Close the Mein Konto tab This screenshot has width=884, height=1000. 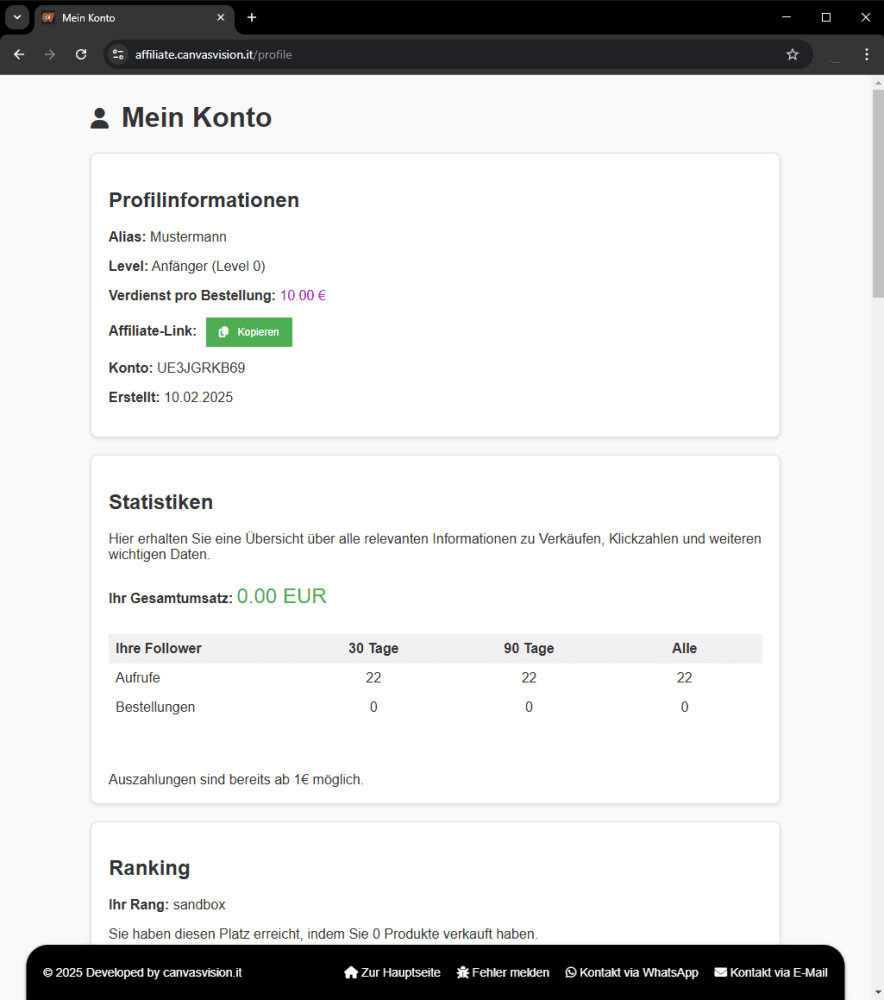[x=221, y=17]
